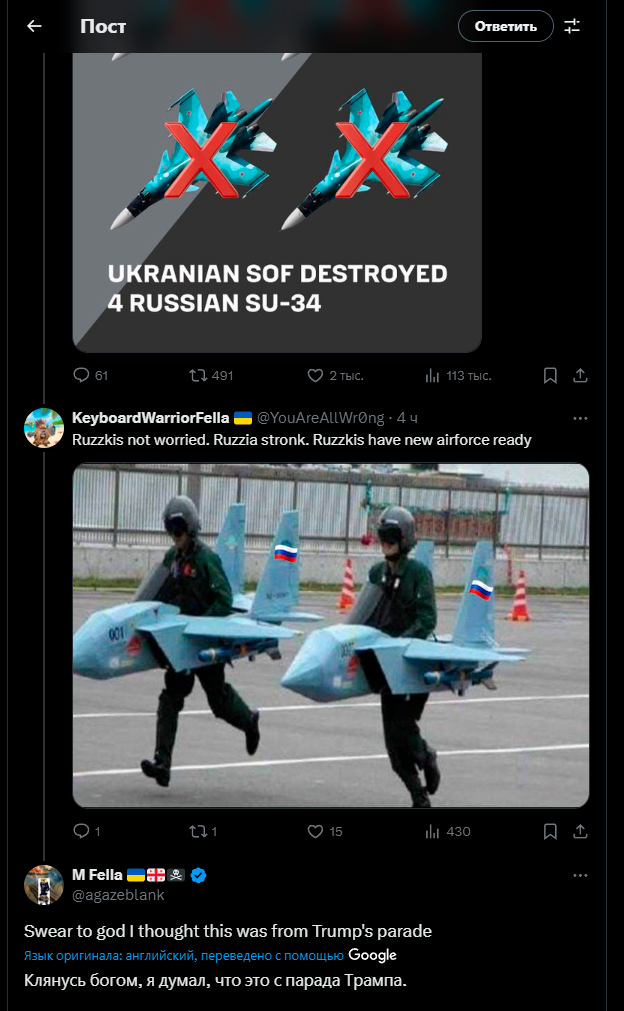
Task: Repost KeyboardWarriorFella's post
Action: pyautogui.click(x=203, y=832)
